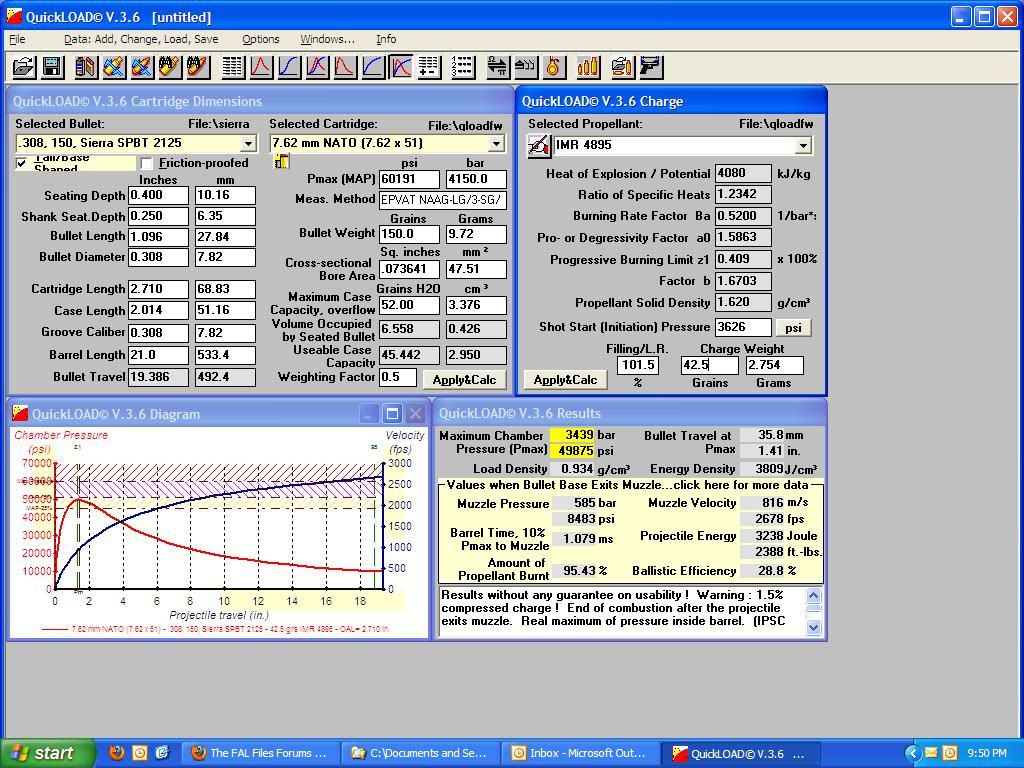
Task: Click Maximum Case Capacity grains field
Action: pos(409,305)
